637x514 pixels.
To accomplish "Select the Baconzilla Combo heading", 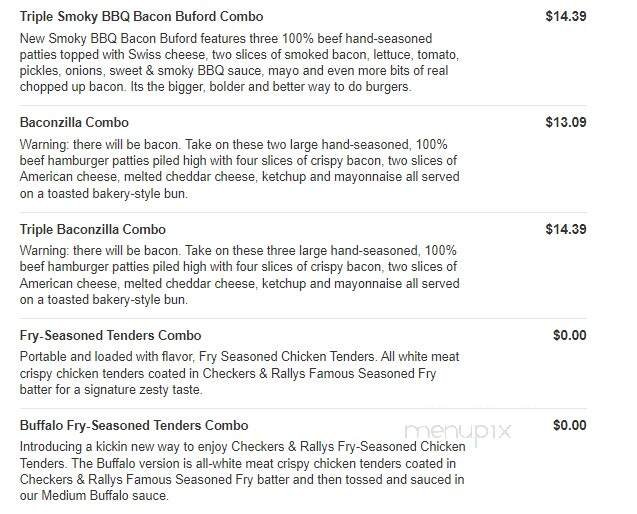I will click(74, 123).
